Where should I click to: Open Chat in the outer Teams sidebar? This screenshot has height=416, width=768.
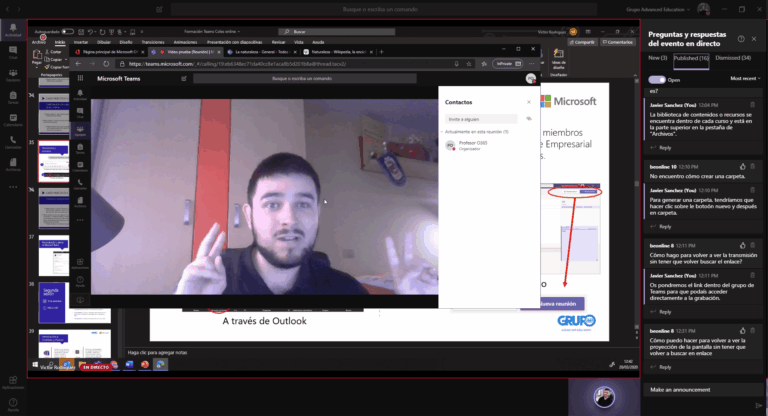13,52
